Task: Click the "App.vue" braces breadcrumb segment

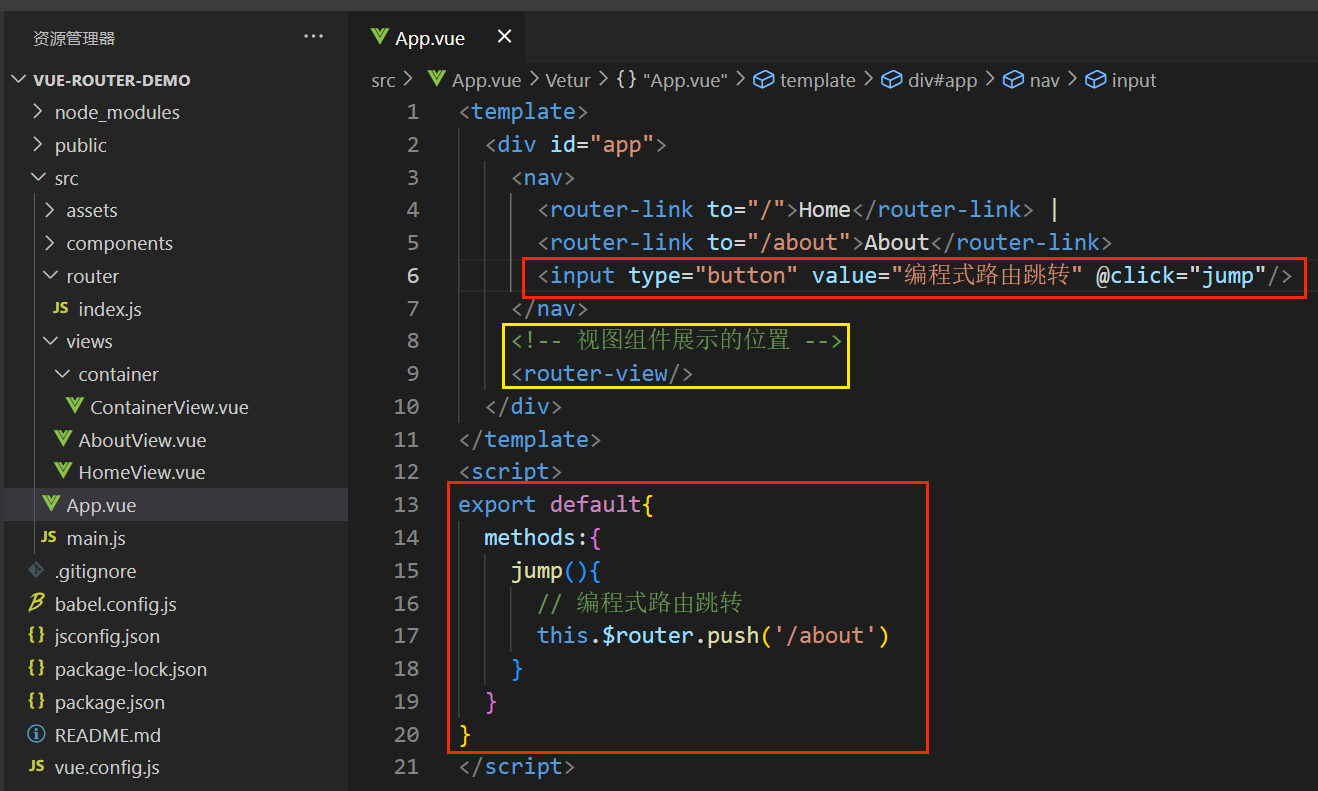Action: (672, 80)
